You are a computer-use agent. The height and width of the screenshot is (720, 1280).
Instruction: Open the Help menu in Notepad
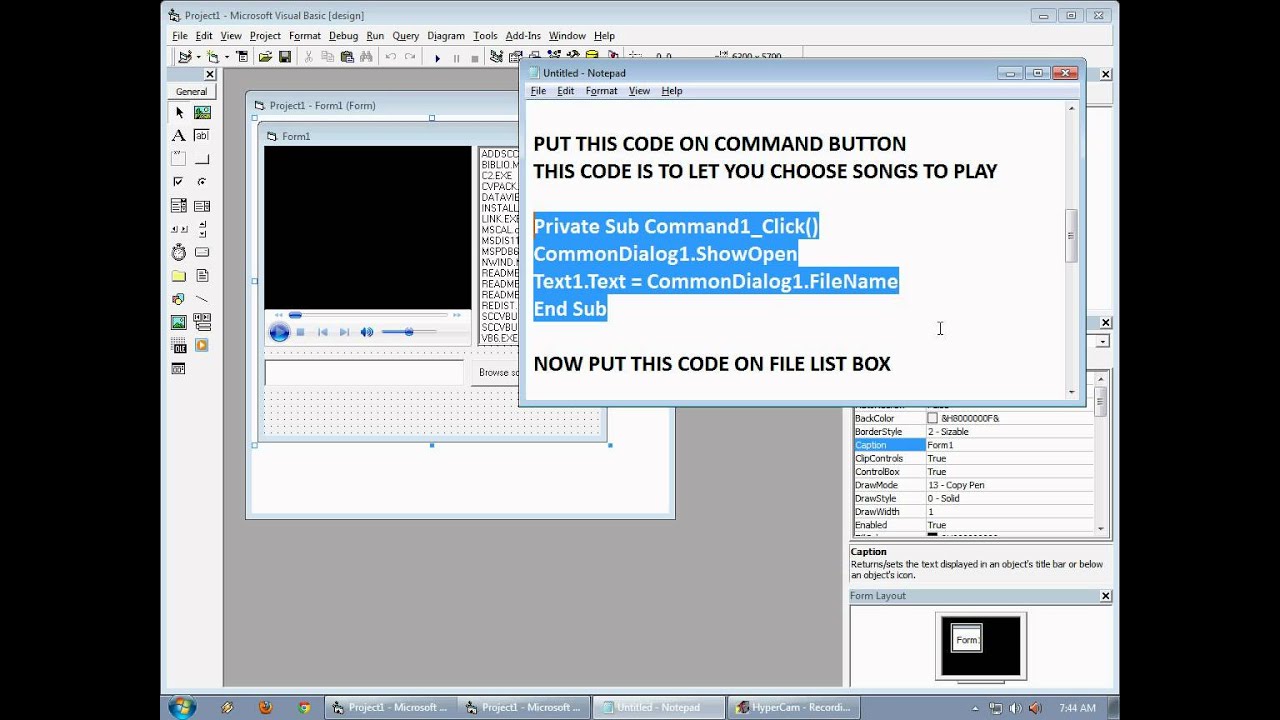tap(672, 90)
